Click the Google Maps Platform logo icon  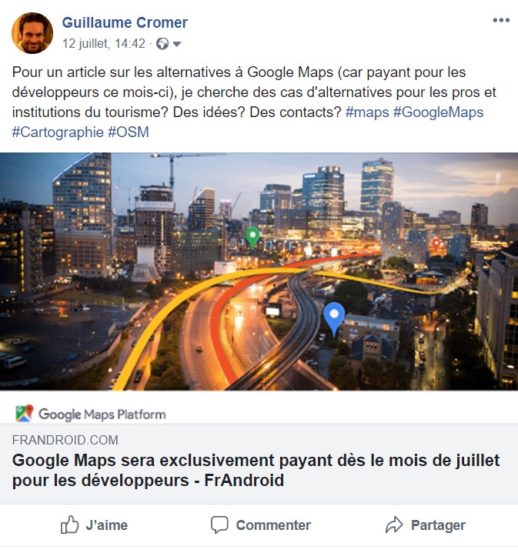[x=24, y=414]
